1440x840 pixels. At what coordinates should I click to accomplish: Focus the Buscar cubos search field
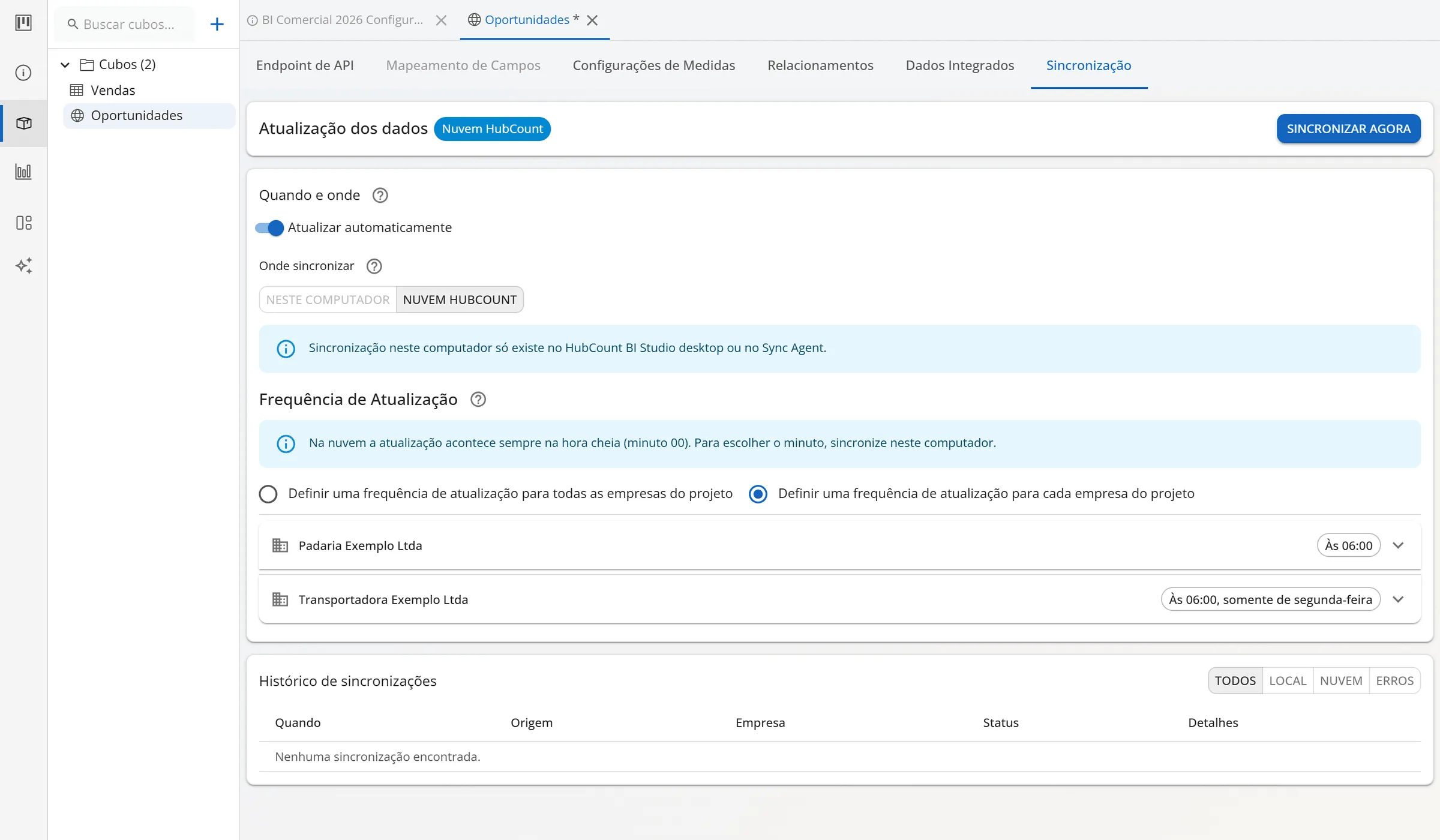pyautogui.click(x=126, y=24)
